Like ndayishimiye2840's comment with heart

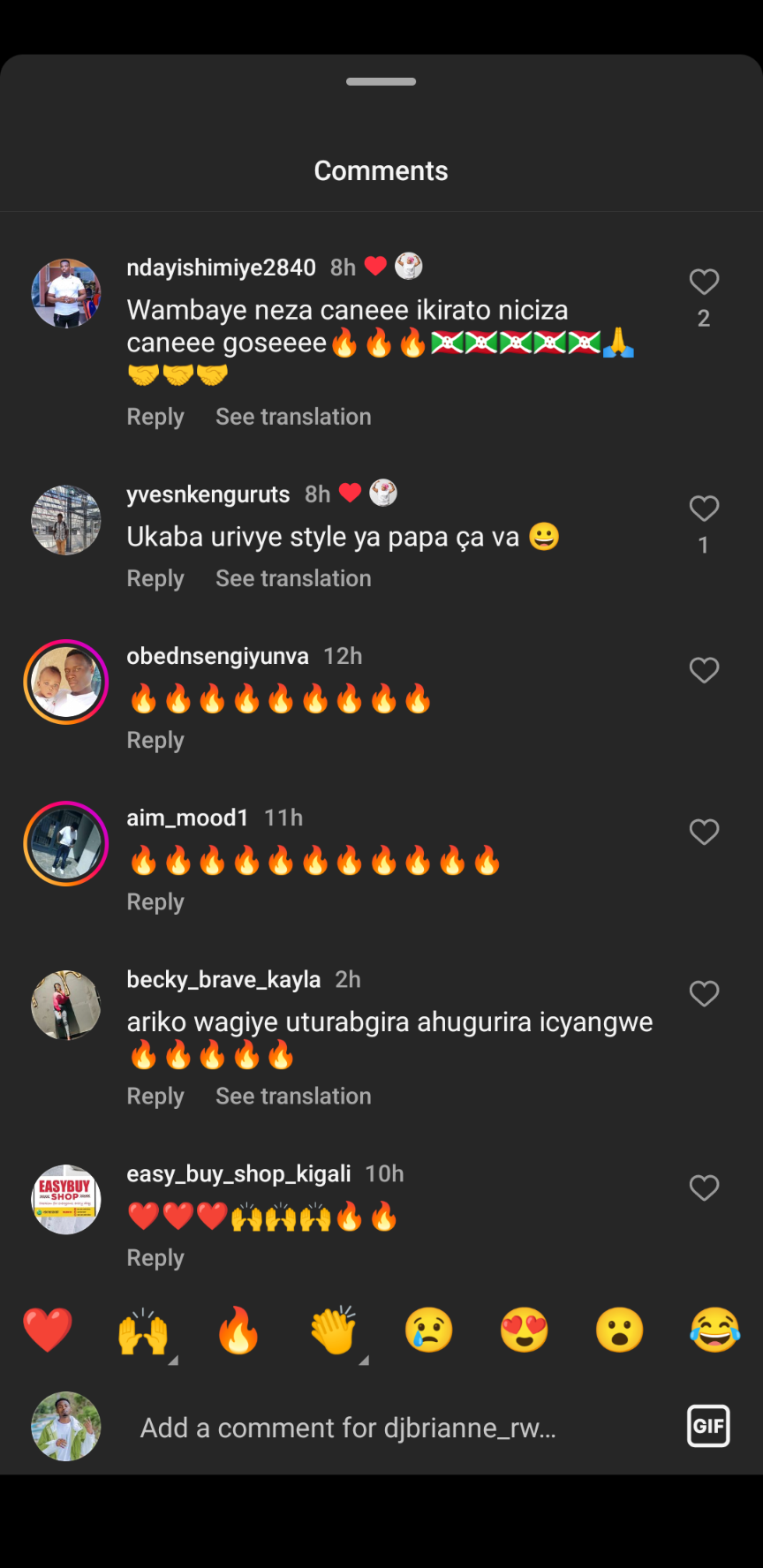point(704,283)
